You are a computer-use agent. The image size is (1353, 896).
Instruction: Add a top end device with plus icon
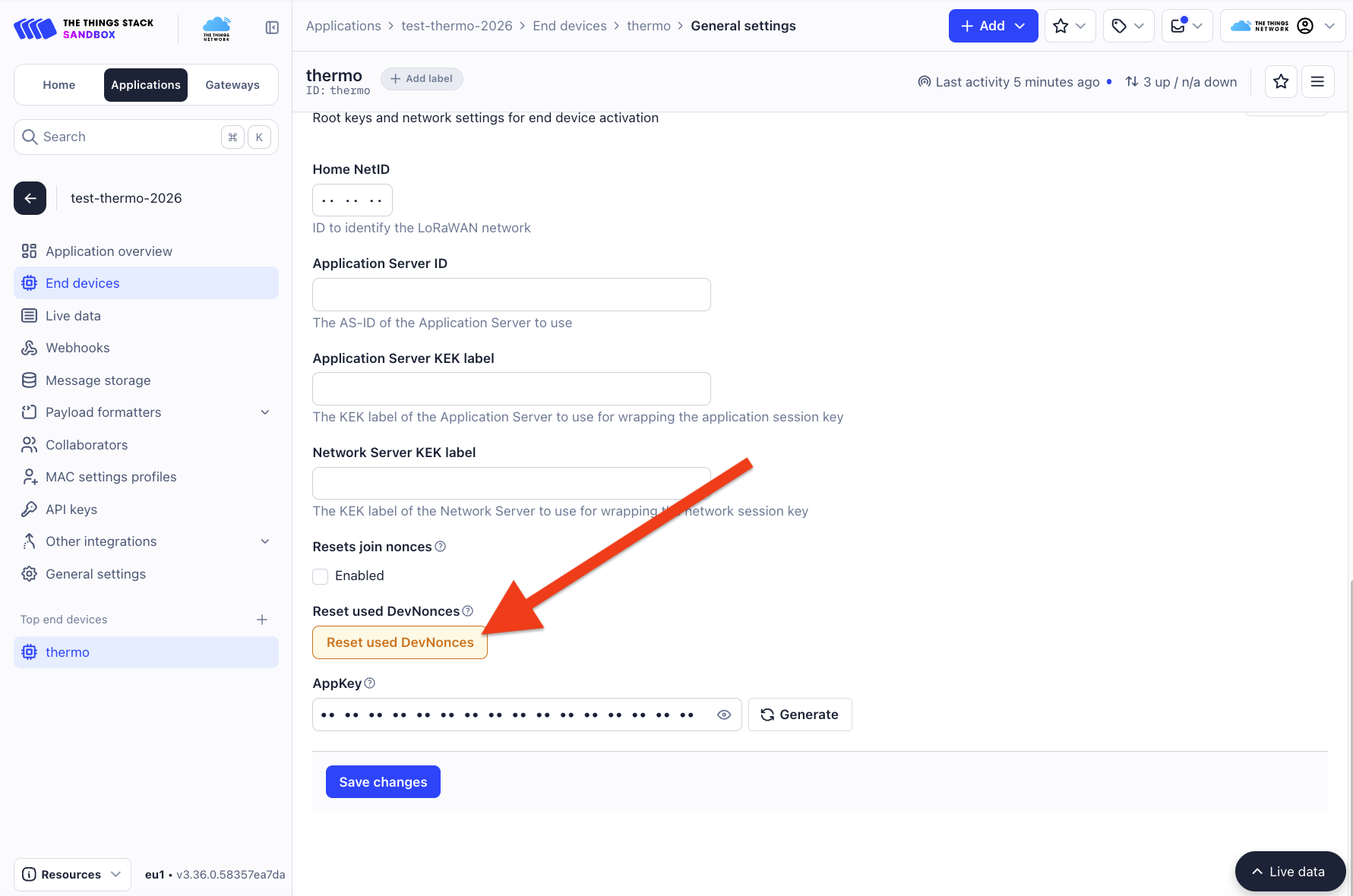coord(262,620)
